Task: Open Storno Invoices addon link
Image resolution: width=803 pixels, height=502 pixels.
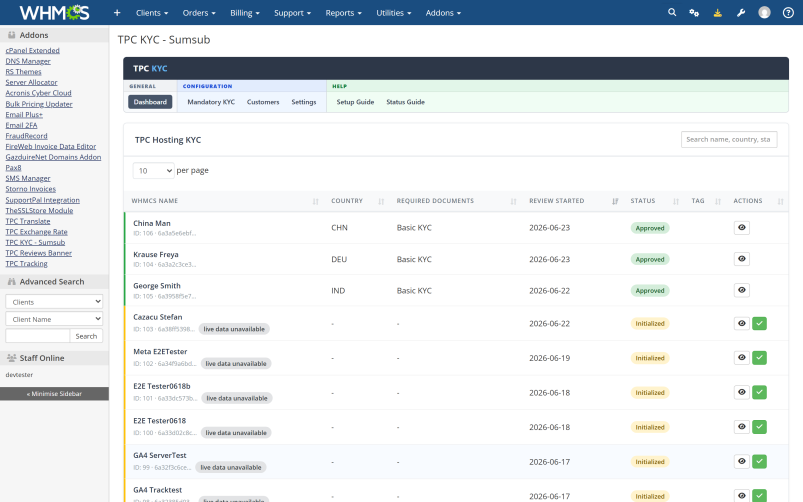Action: 31,189
